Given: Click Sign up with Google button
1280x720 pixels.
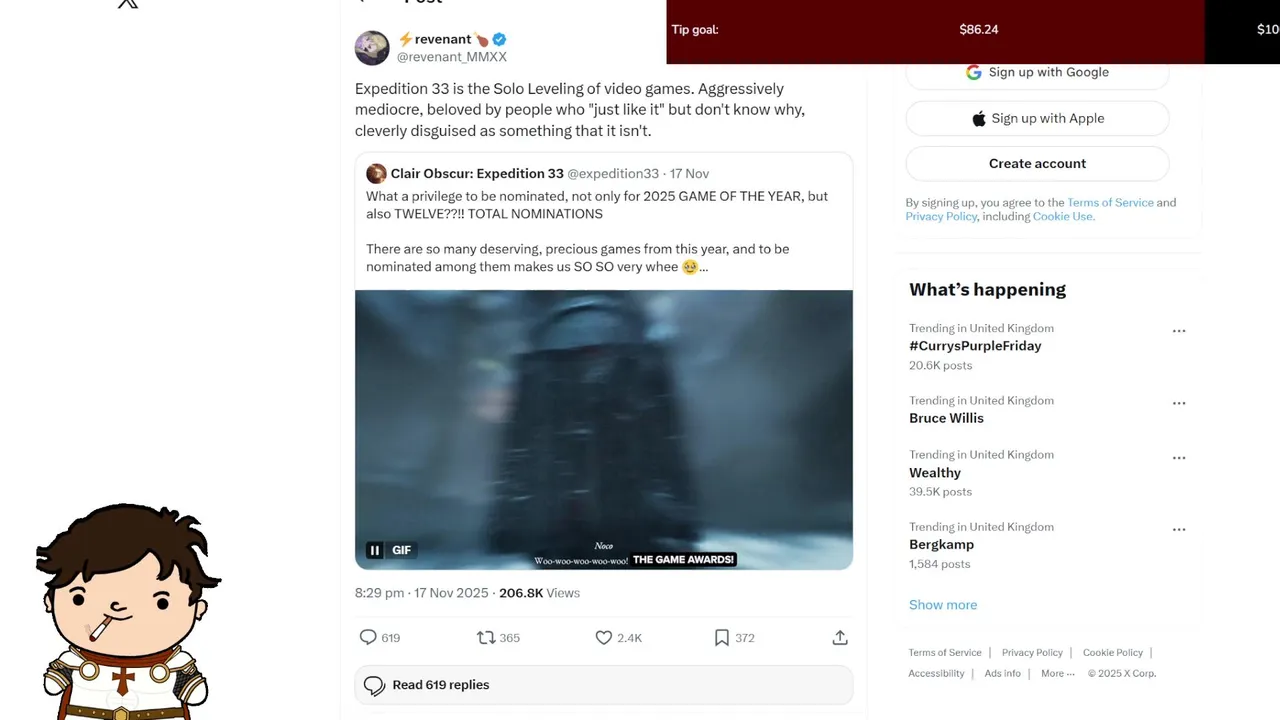Looking at the screenshot, I should (x=1037, y=74).
